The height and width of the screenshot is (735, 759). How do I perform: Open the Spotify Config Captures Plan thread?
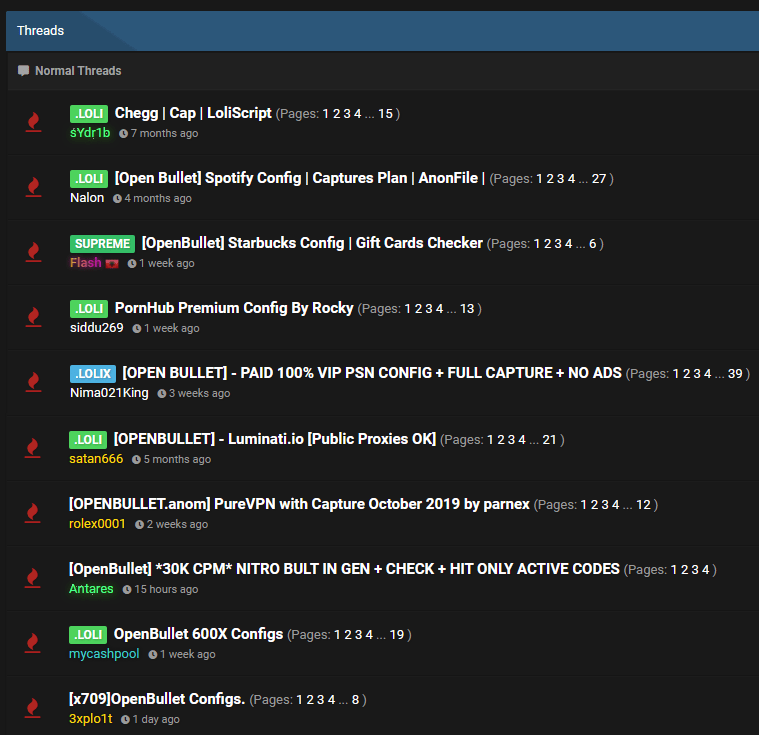[x=300, y=178]
